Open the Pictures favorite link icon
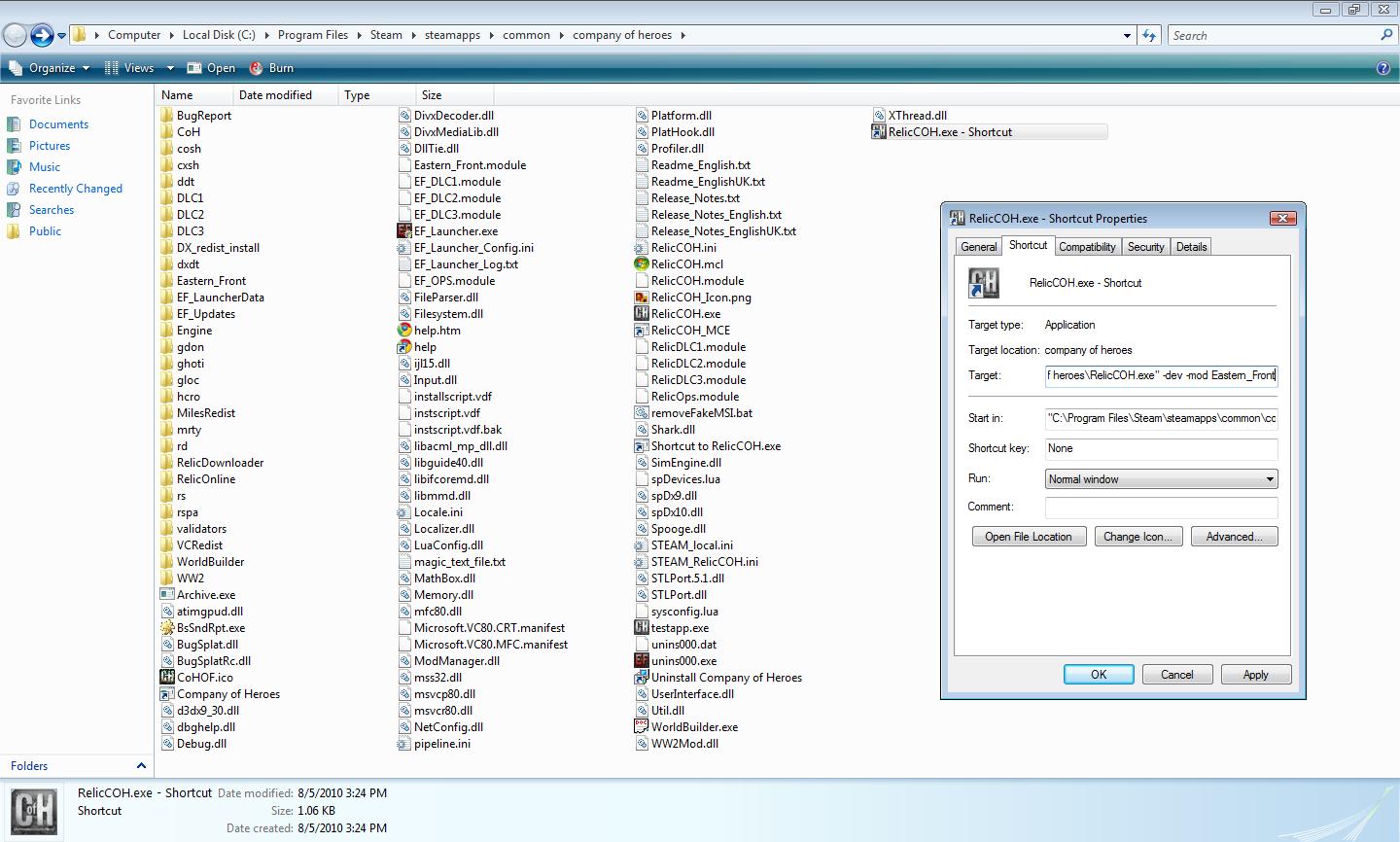The height and width of the screenshot is (842, 1400). [14, 146]
